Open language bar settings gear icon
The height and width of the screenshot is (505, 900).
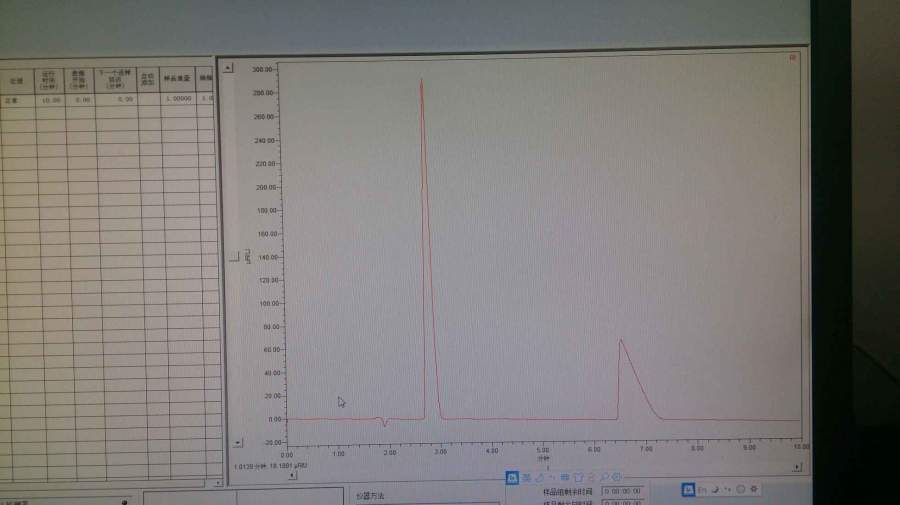pos(754,489)
